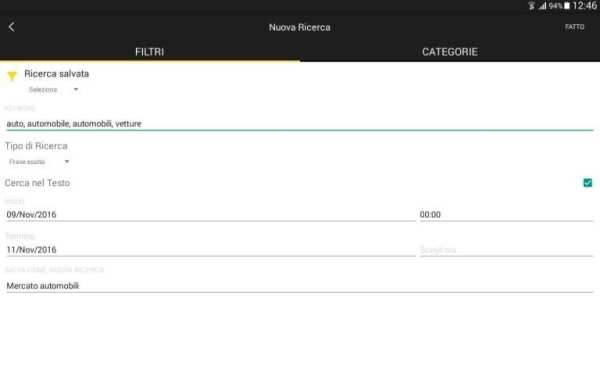
Task: Tap FATTO to finish the search
Action: (574, 27)
